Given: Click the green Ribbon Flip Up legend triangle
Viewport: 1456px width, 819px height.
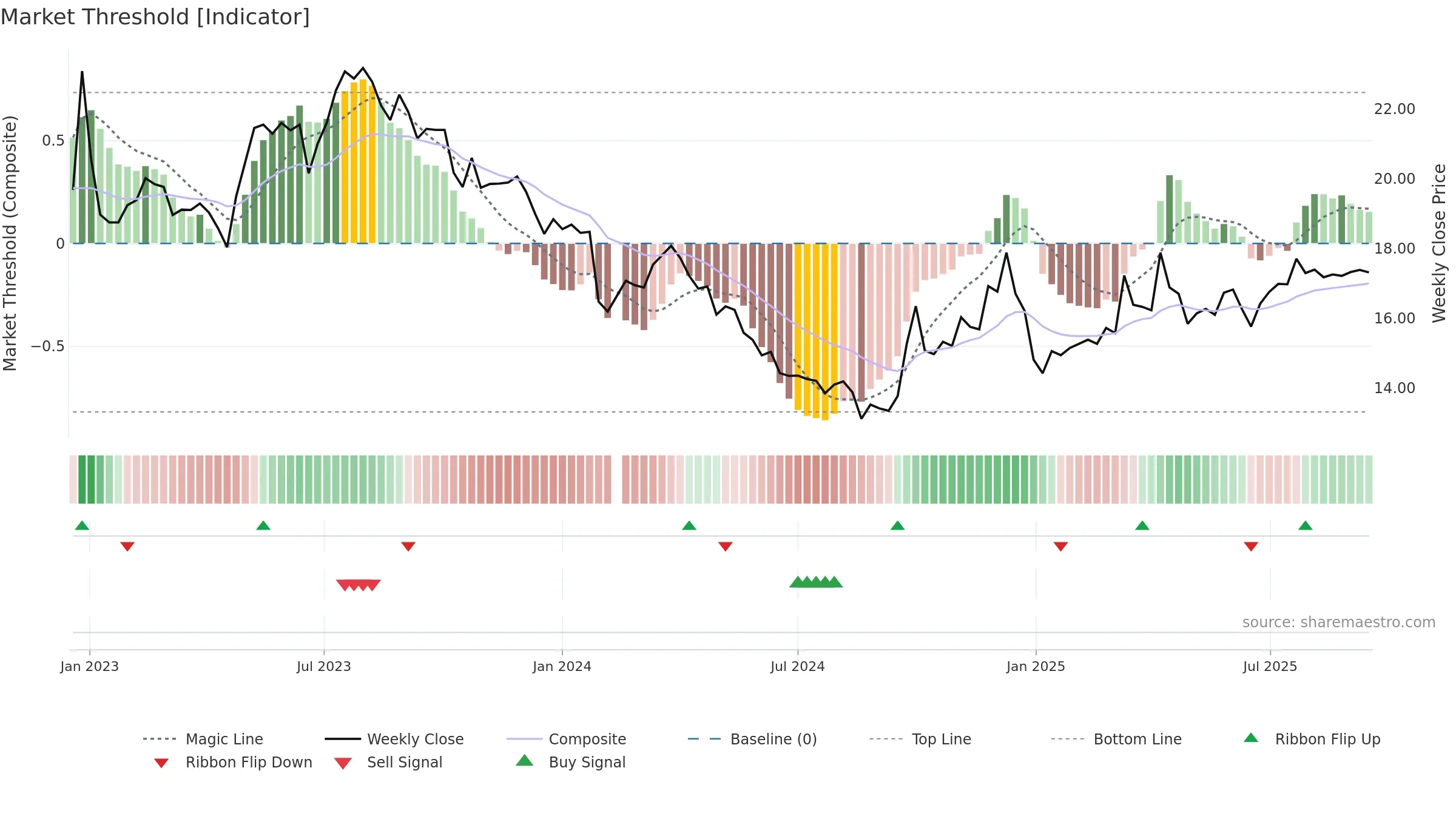Looking at the screenshot, I should (1251, 738).
